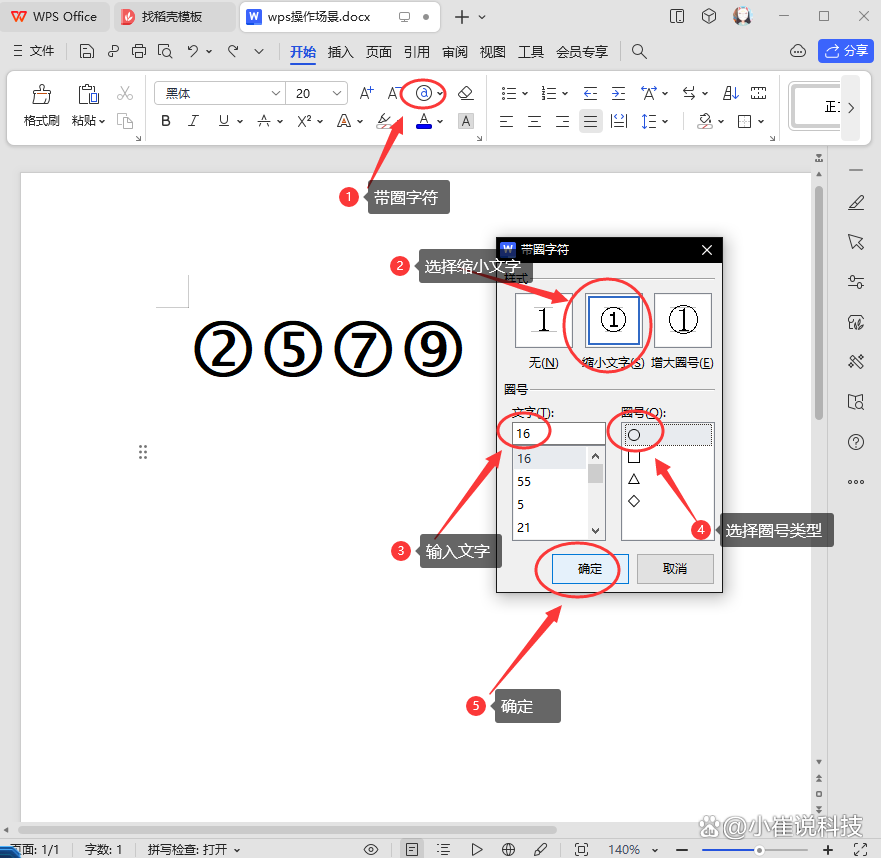This screenshot has width=881, height=858.
Task: Click the search magnifier icon
Action: [639, 51]
